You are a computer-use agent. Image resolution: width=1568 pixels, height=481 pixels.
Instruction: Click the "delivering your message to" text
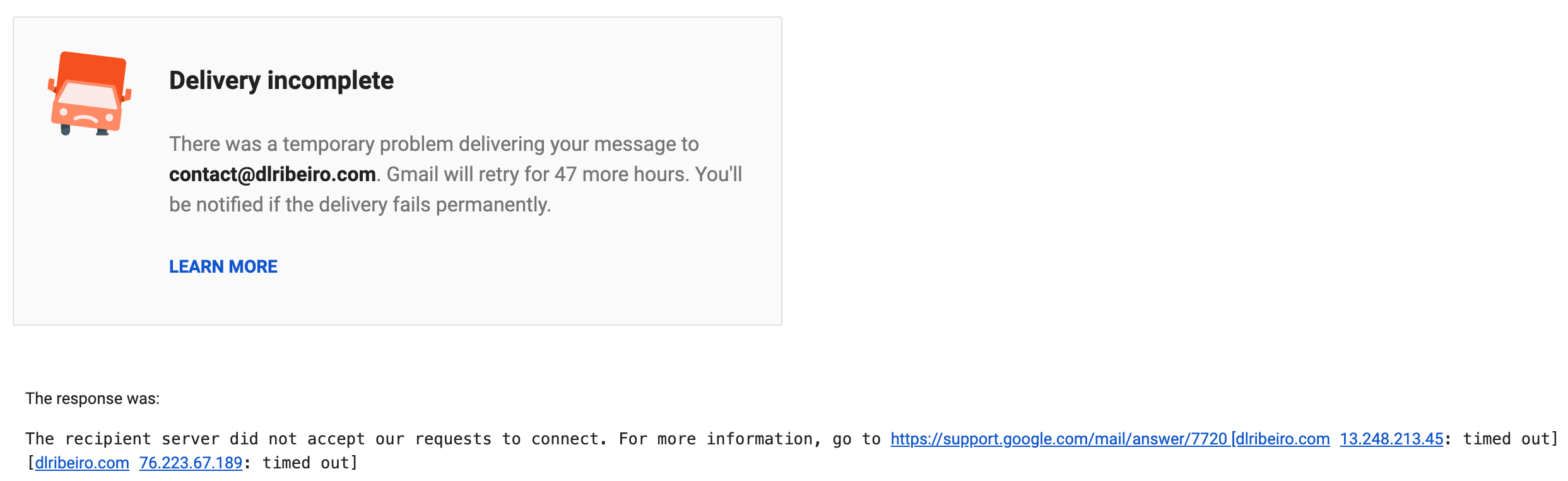tap(579, 144)
